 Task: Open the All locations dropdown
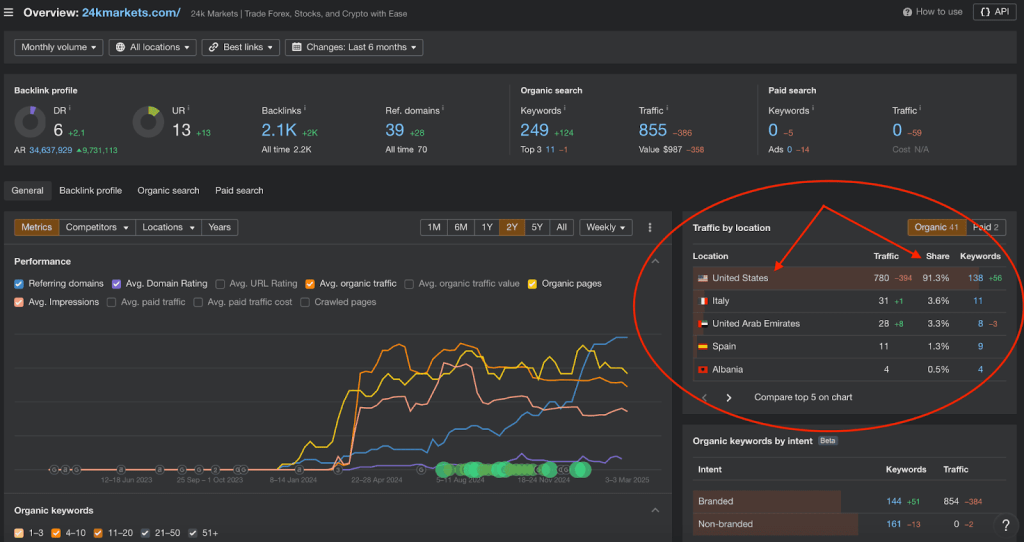(153, 47)
